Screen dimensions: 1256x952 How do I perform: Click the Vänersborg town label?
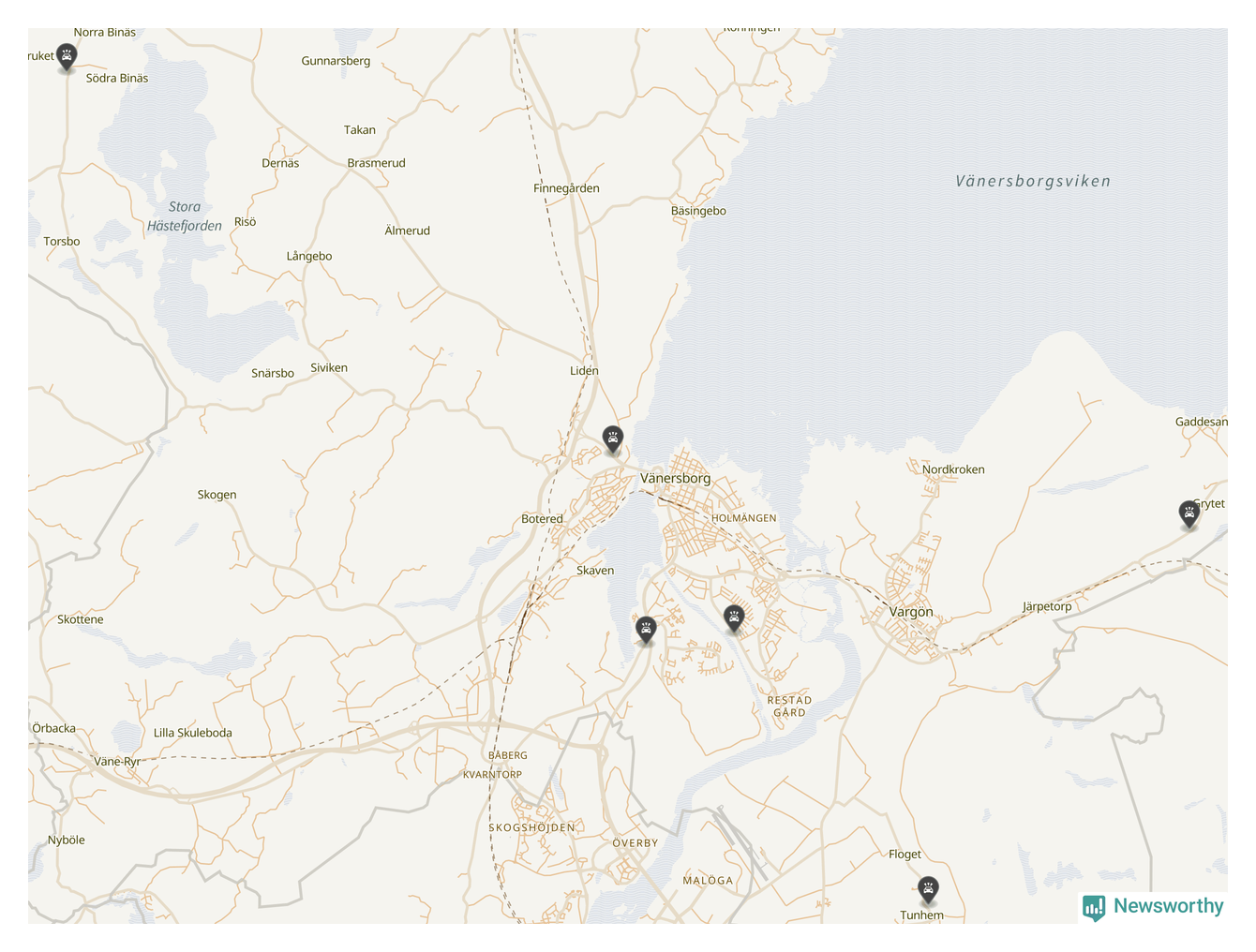[675, 478]
